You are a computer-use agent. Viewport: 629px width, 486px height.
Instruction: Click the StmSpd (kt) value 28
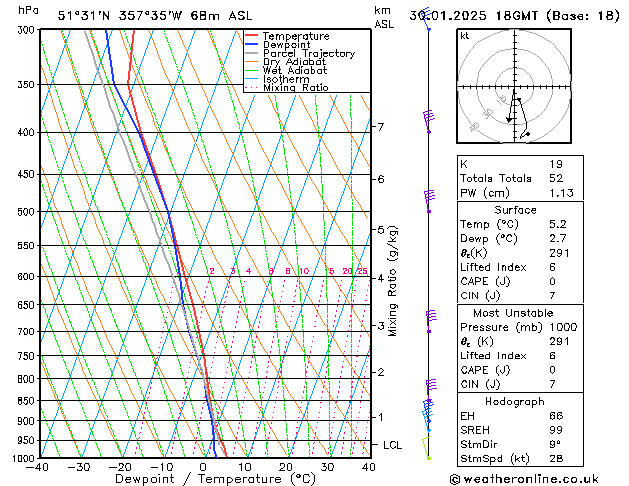[x=556, y=458]
